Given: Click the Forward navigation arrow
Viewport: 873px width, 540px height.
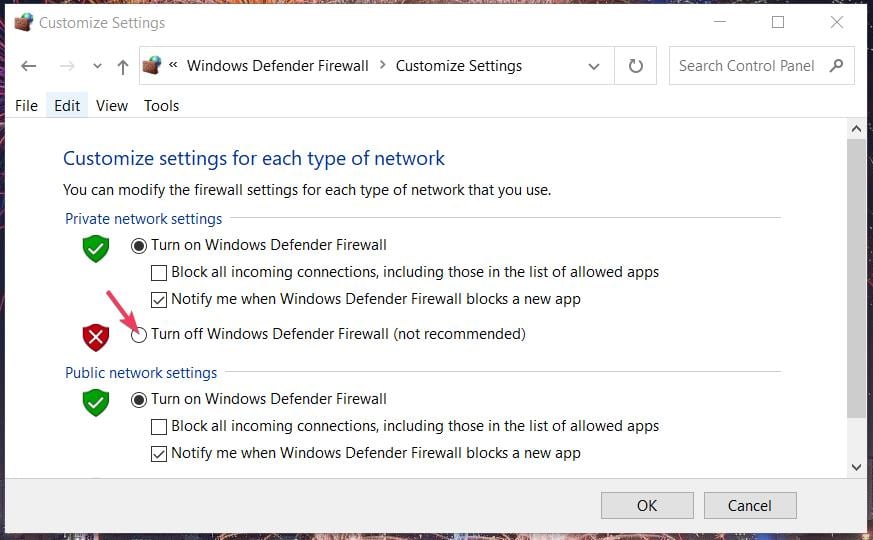Looking at the screenshot, I should point(66,66).
